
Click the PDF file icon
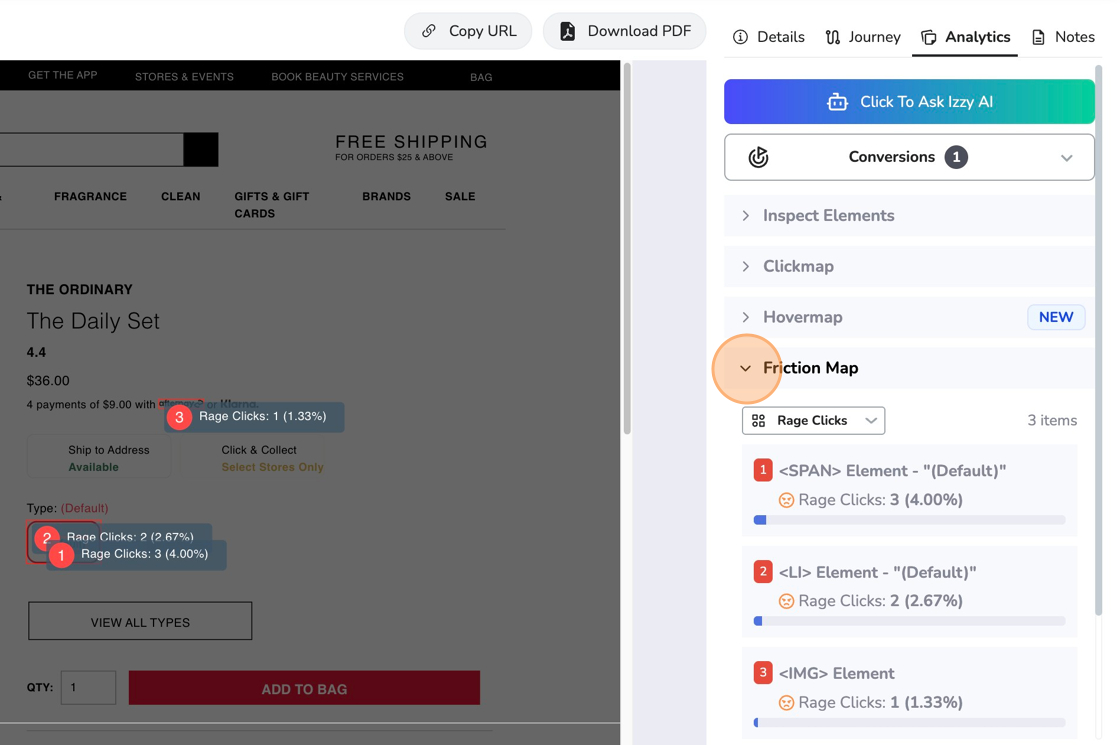click(x=567, y=31)
